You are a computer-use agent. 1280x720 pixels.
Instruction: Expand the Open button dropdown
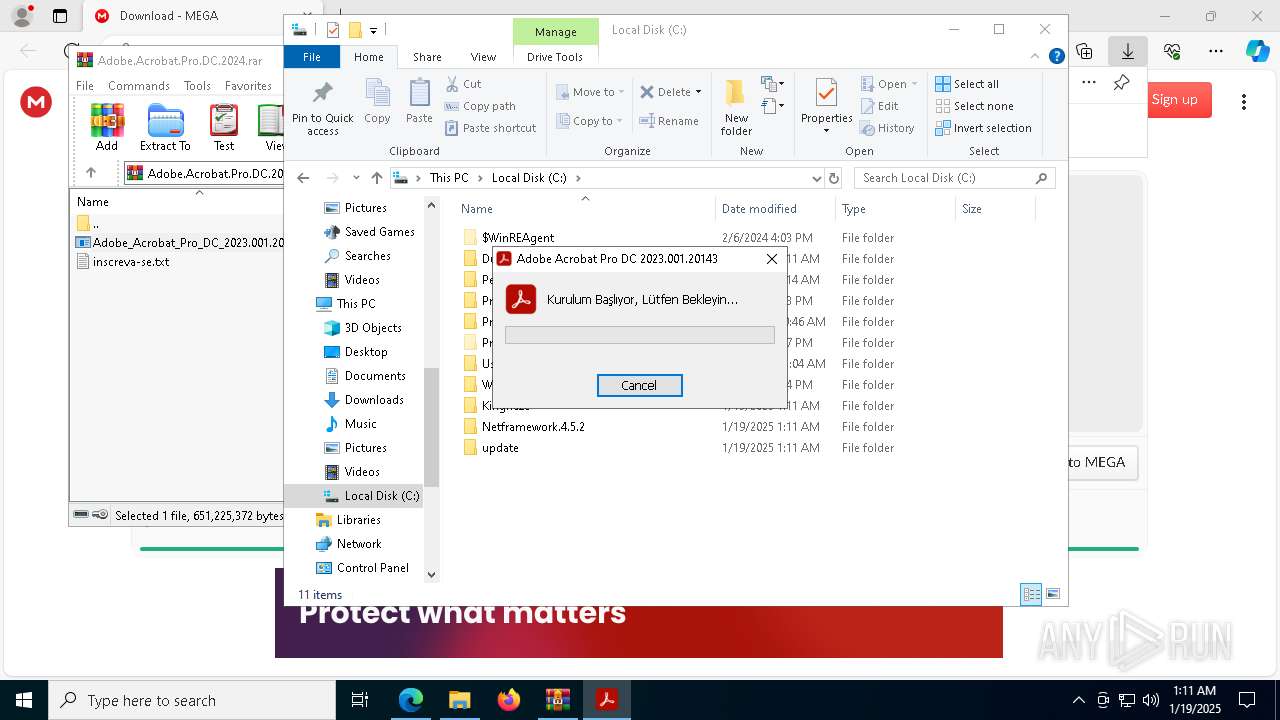[x=914, y=84]
